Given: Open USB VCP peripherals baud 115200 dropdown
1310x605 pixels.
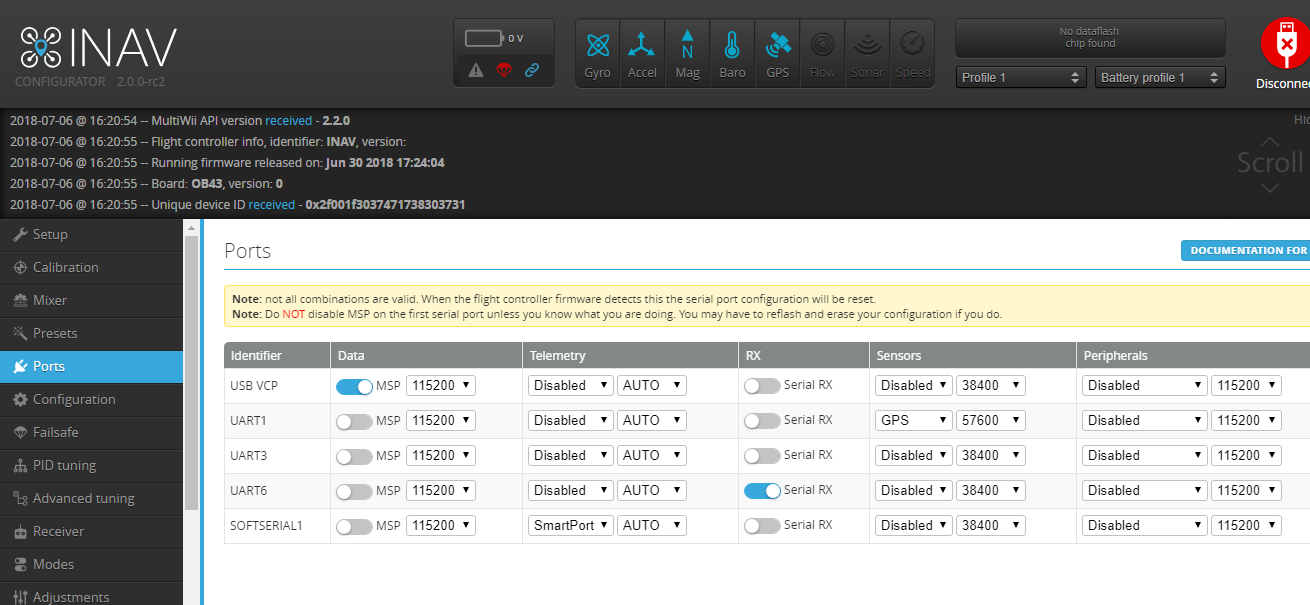Looking at the screenshot, I should tap(1246, 385).
